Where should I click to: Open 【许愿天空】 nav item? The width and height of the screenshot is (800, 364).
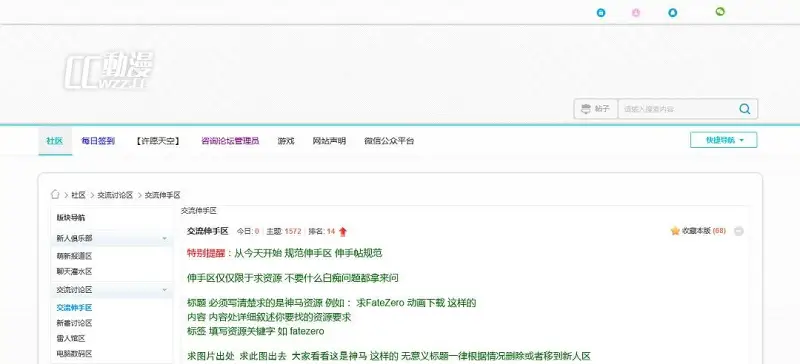(158, 141)
